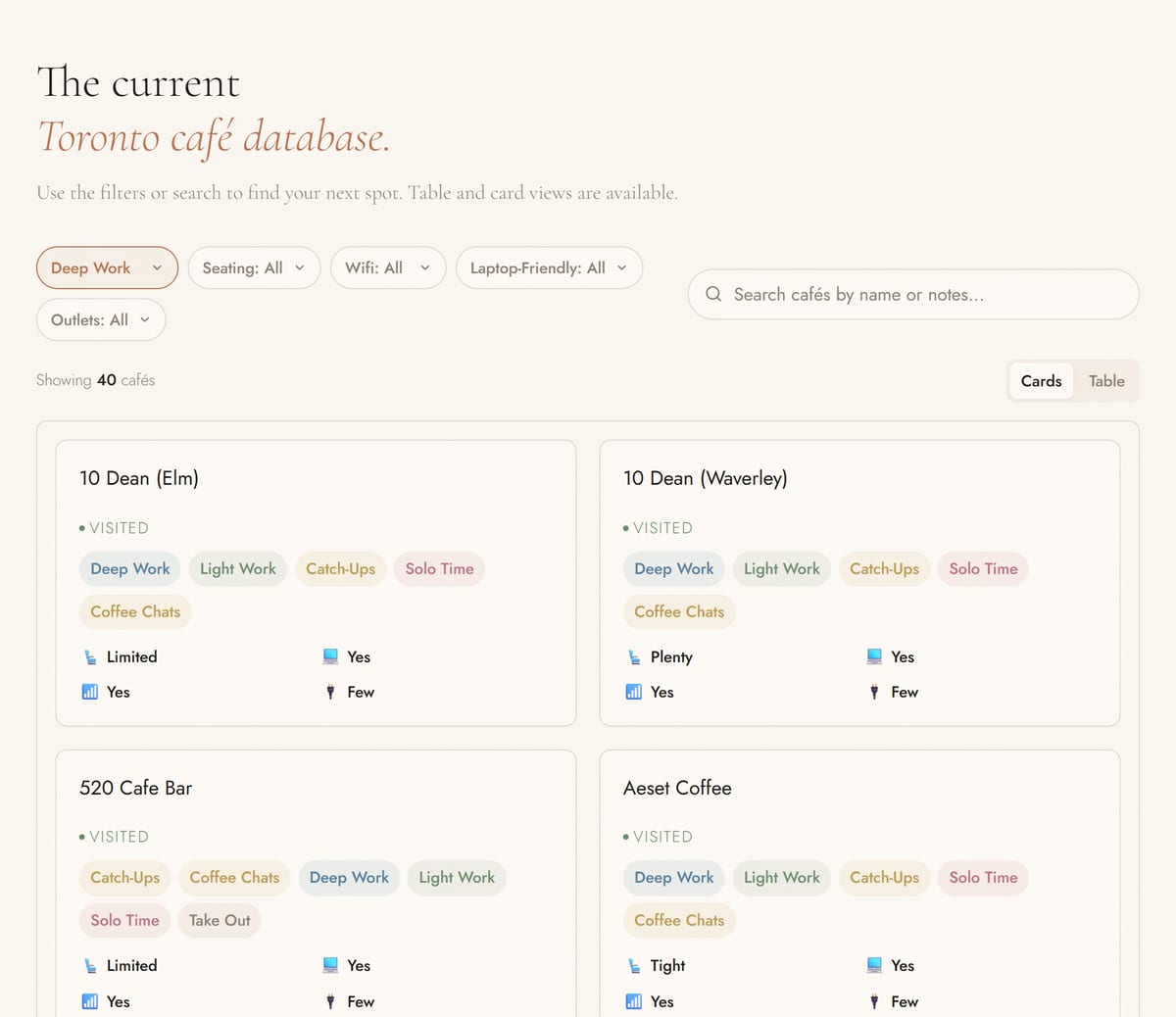Click VISITED status on 10 Dean (Waverley)
This screenshot has width=1176, height=1017.
(x=658, y=527)
